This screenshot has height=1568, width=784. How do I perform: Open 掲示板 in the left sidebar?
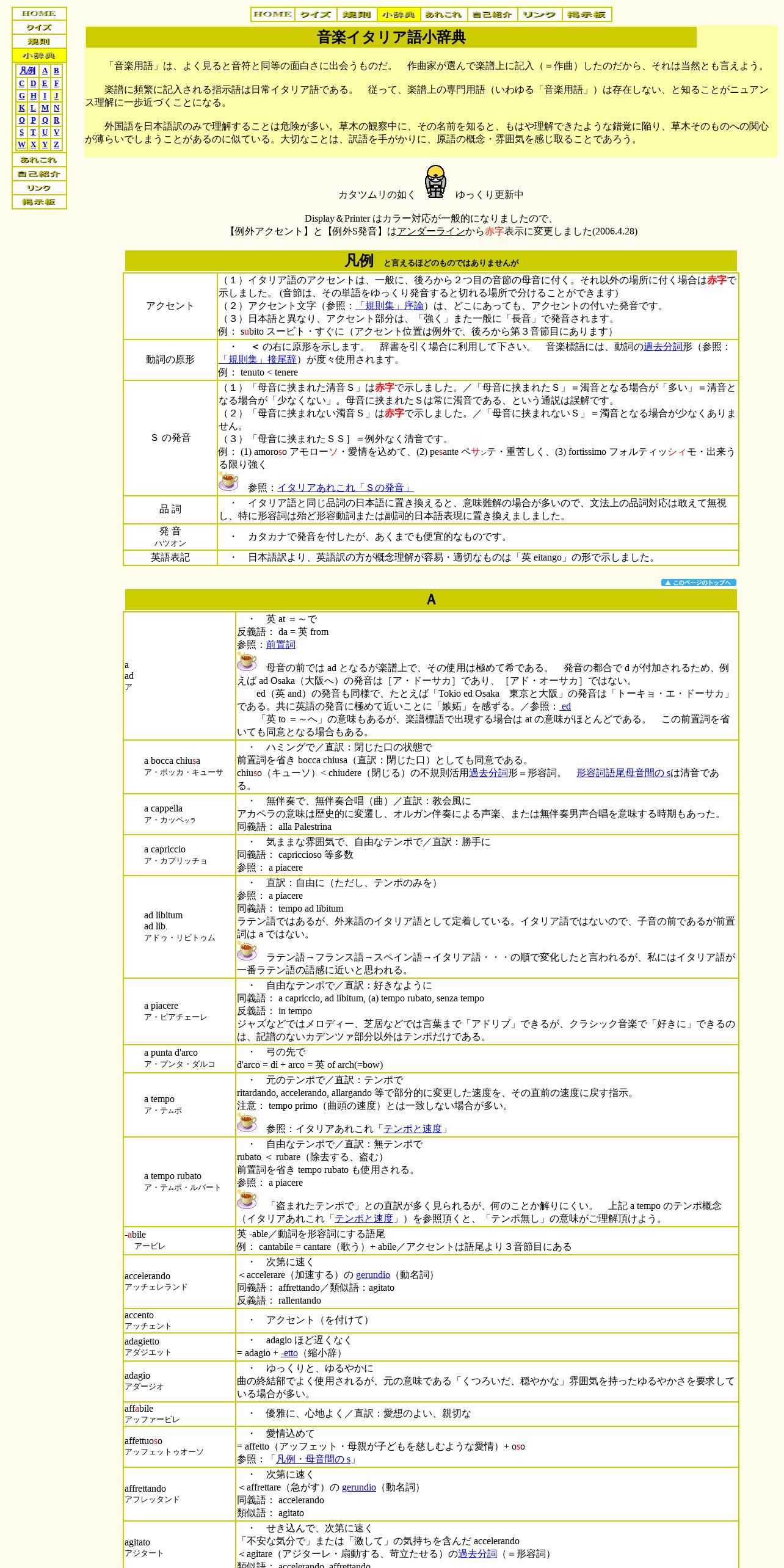39,202
